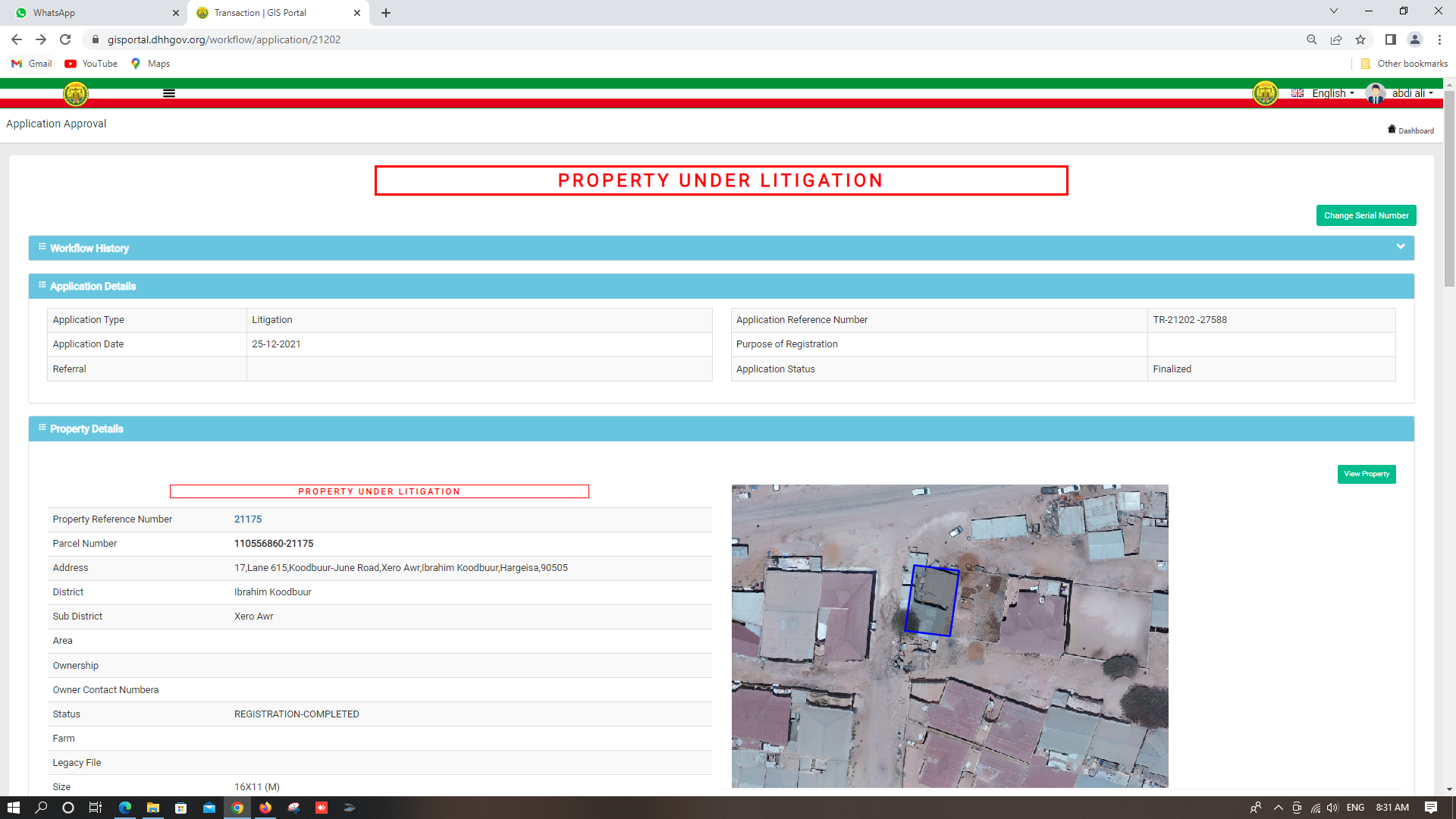Click the aerial property map image
This screenshot has height=819, width=1456.
[949, 636]
